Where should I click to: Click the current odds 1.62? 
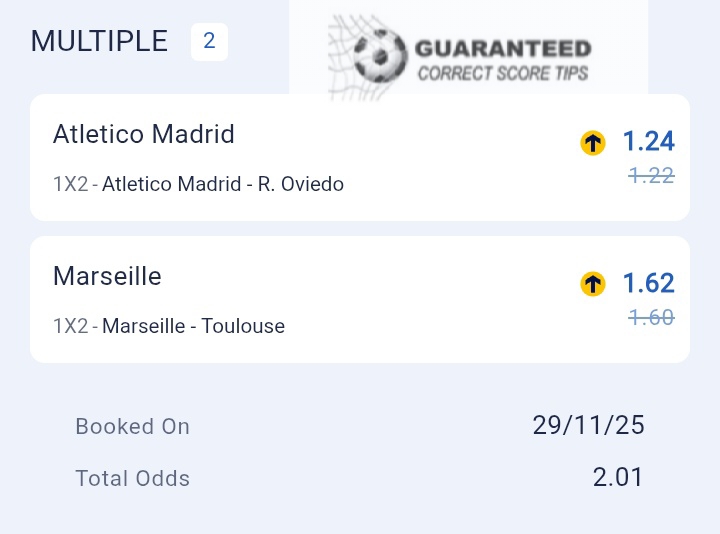(x=648, y=283)
